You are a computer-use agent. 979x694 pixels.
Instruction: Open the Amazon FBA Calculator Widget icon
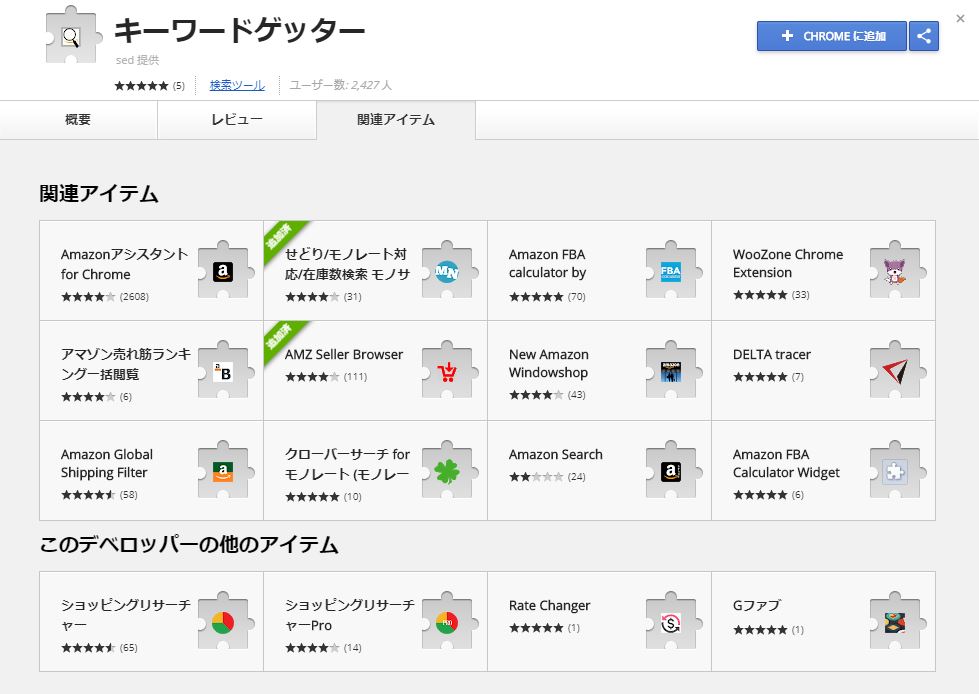tap(898, 469)
